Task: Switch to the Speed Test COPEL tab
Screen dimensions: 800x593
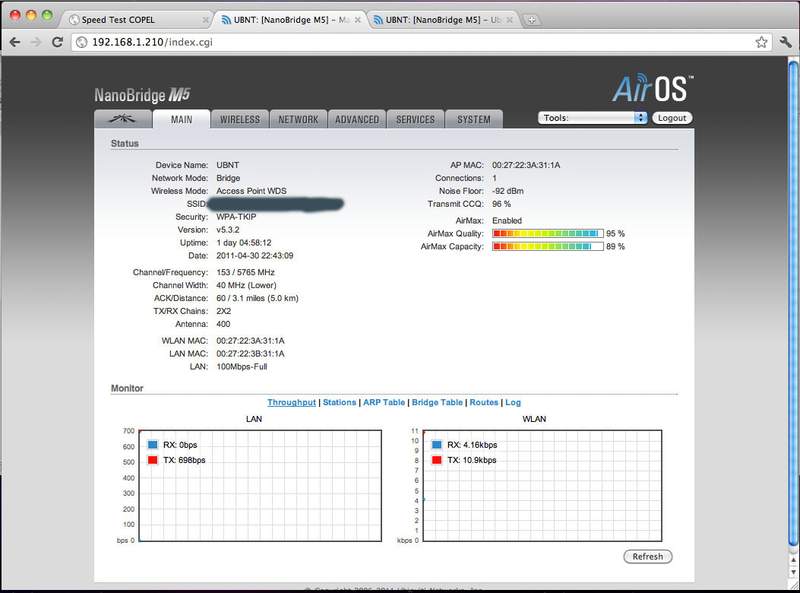Action: pos(135,20)
